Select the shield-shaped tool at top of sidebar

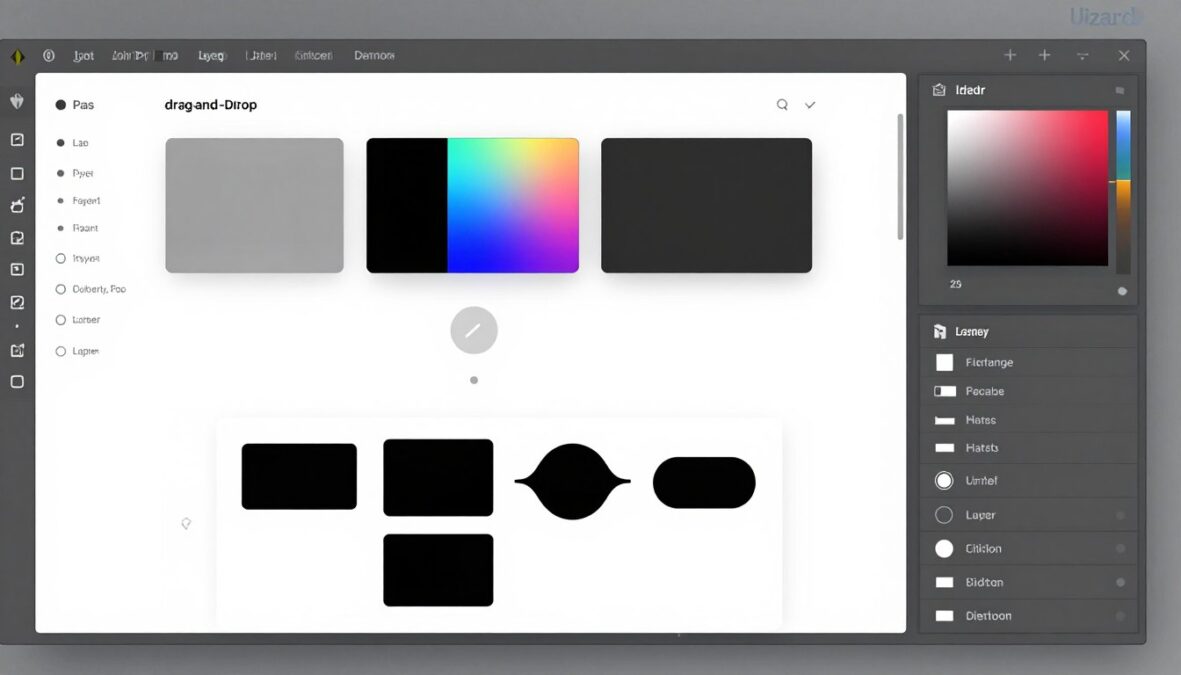coord(17,102)
